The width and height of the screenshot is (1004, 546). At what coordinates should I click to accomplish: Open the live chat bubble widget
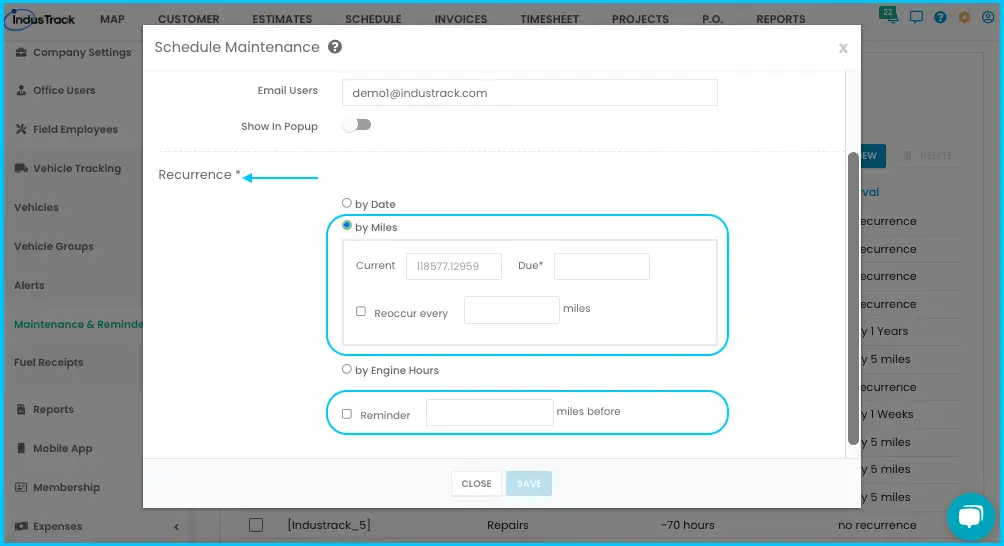[x=971, y=516]
